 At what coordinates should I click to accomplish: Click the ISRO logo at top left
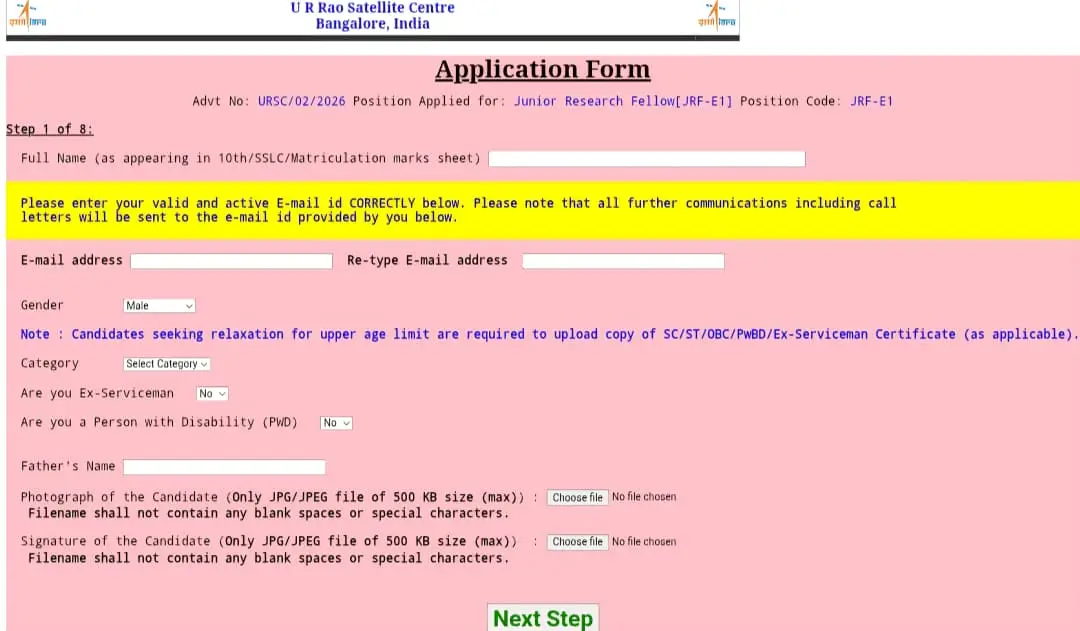pos(28,15)
